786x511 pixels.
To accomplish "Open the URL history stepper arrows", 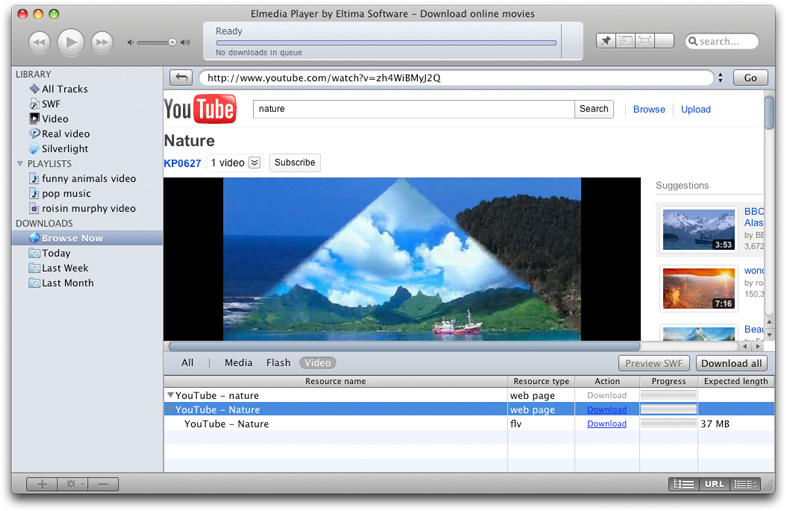I will tap(720, 78).
